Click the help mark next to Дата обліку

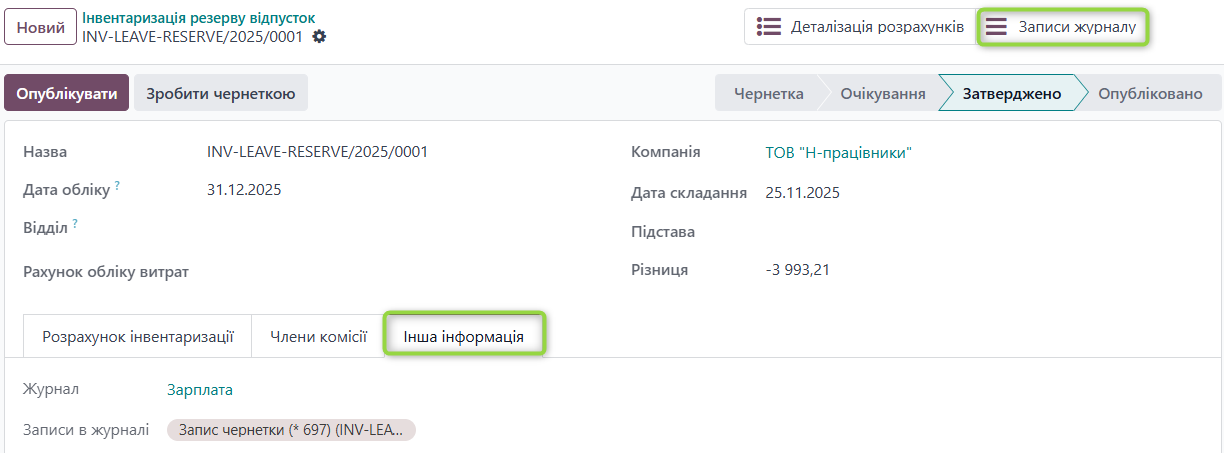117,185
